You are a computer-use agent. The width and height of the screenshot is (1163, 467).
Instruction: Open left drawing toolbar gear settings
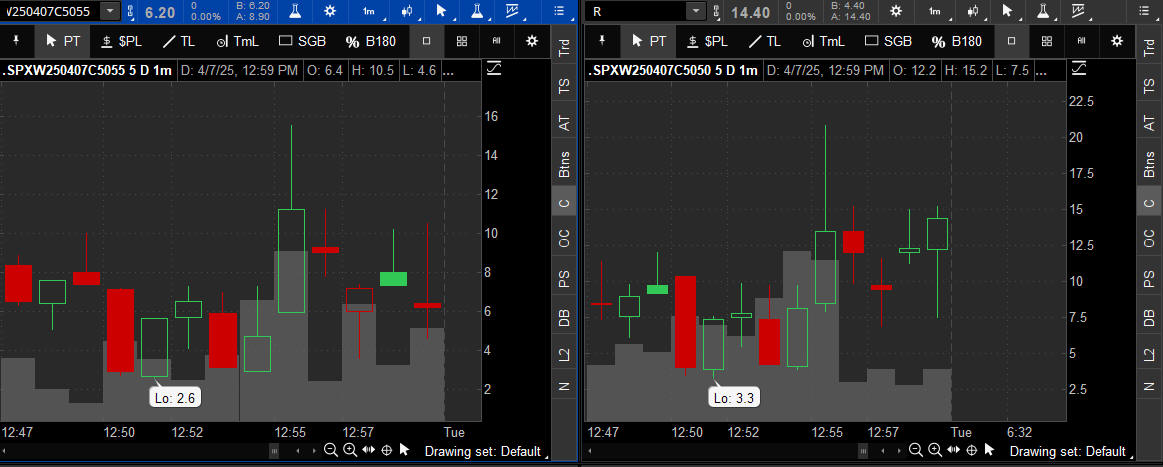click(x=532, y=42)
